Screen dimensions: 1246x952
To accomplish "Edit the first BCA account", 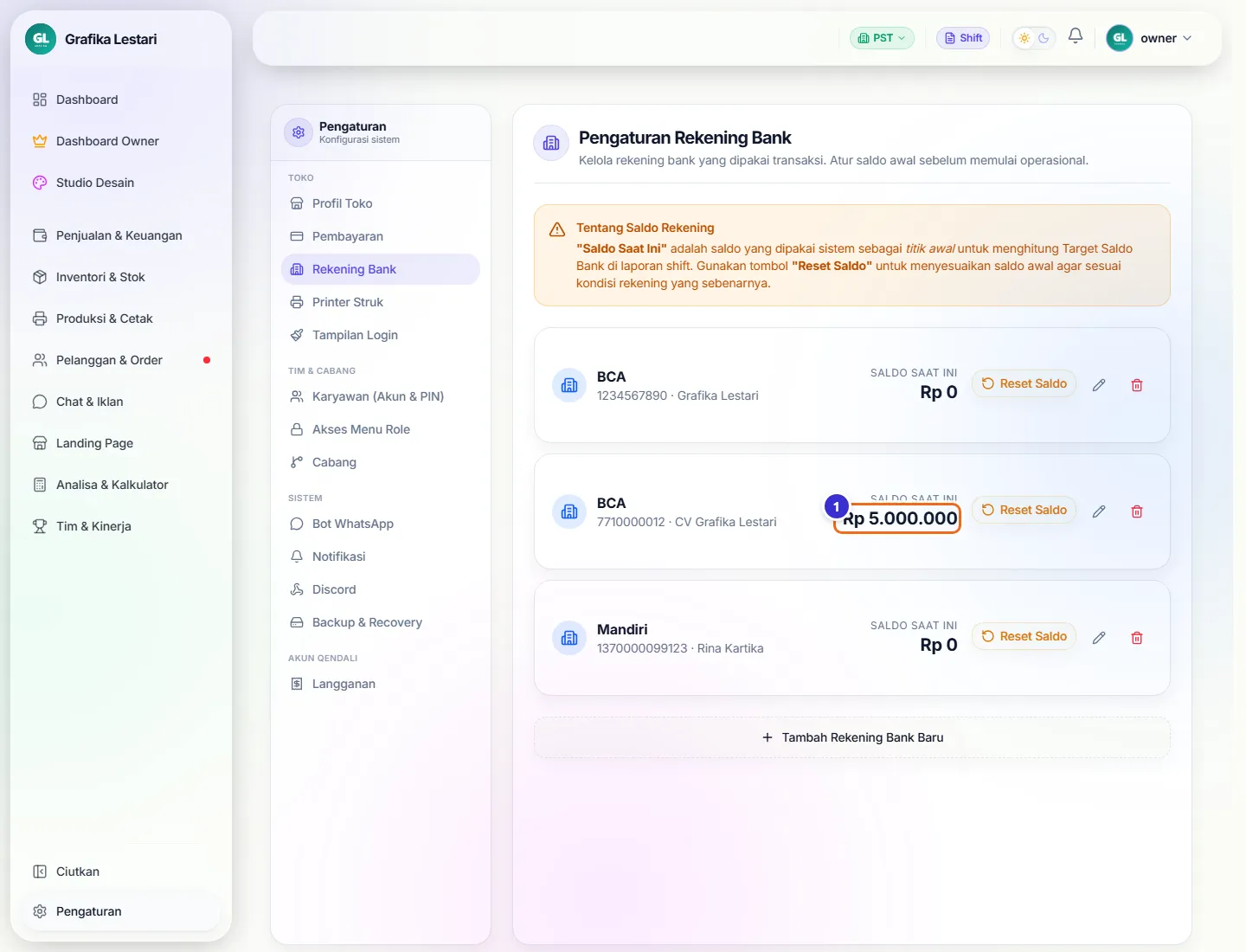I will (1099, 385).
